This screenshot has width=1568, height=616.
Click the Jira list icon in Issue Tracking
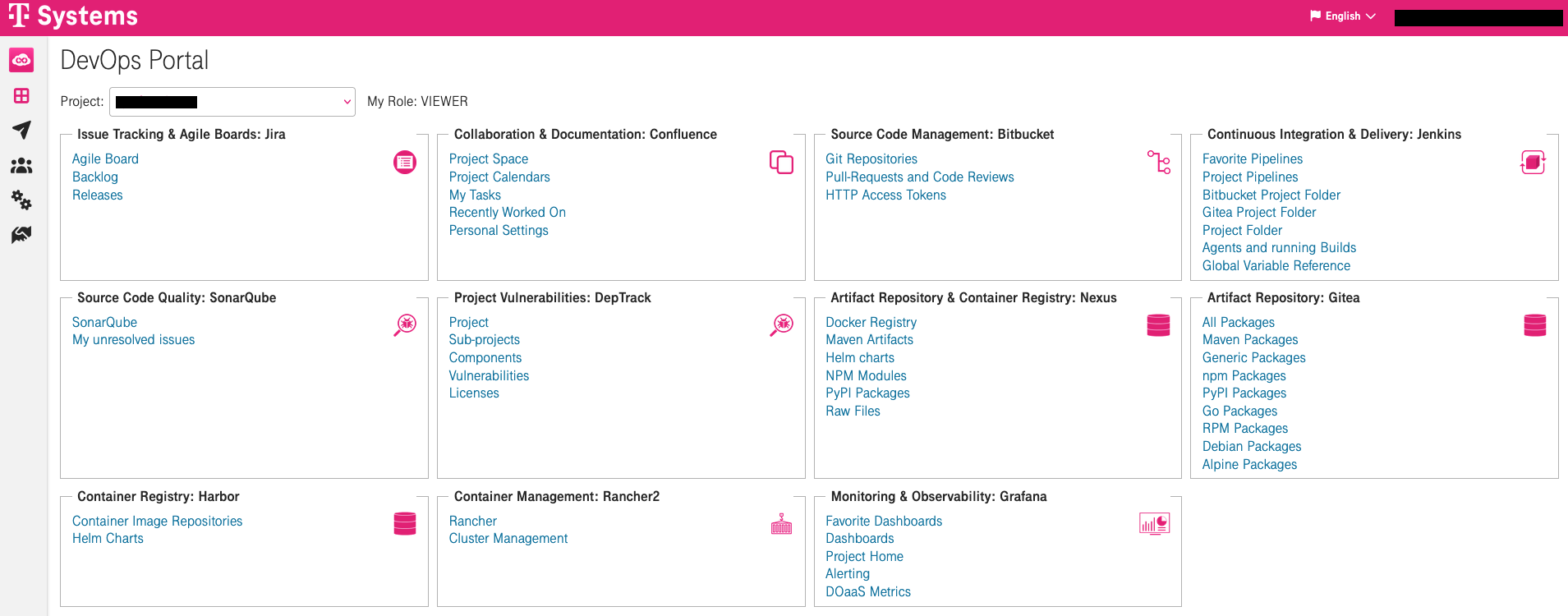coord(405,163)
